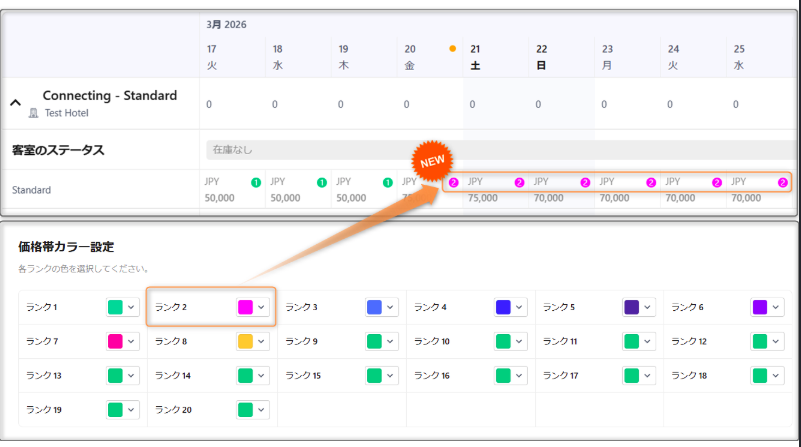This screenshot has height=447, width=801.
Task: Open ランク 3 color dropdown arrow
Action: point(390,307)
